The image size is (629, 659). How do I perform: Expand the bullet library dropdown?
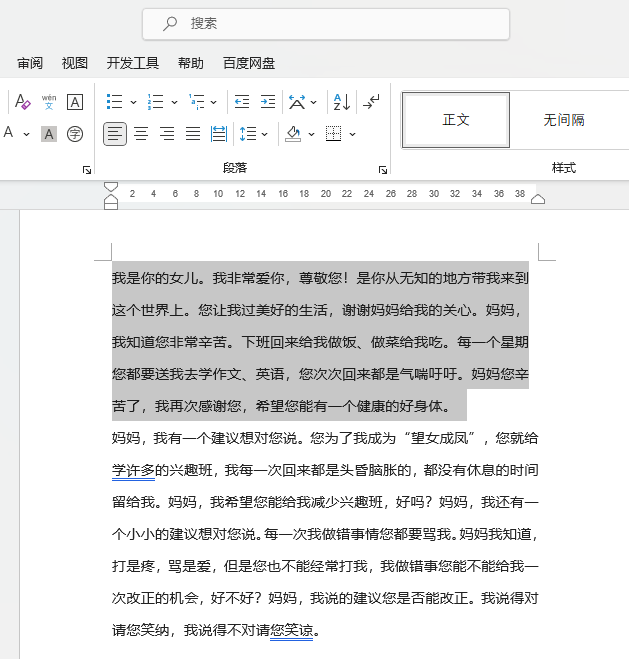tap(133, 102)
